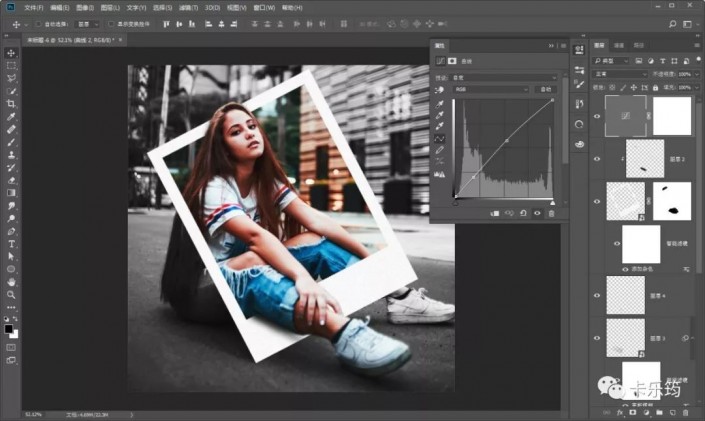
Task: Clip adjustment to layer below icon
Action: point(495,213)
